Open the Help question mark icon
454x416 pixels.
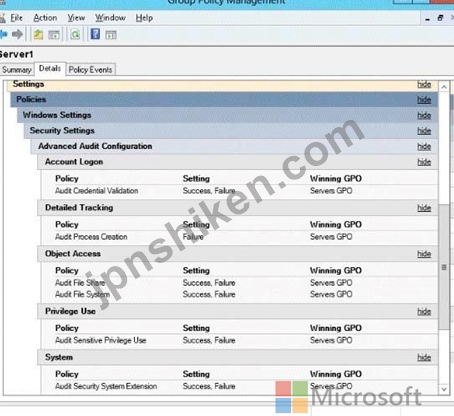click(x=95, y=34)
